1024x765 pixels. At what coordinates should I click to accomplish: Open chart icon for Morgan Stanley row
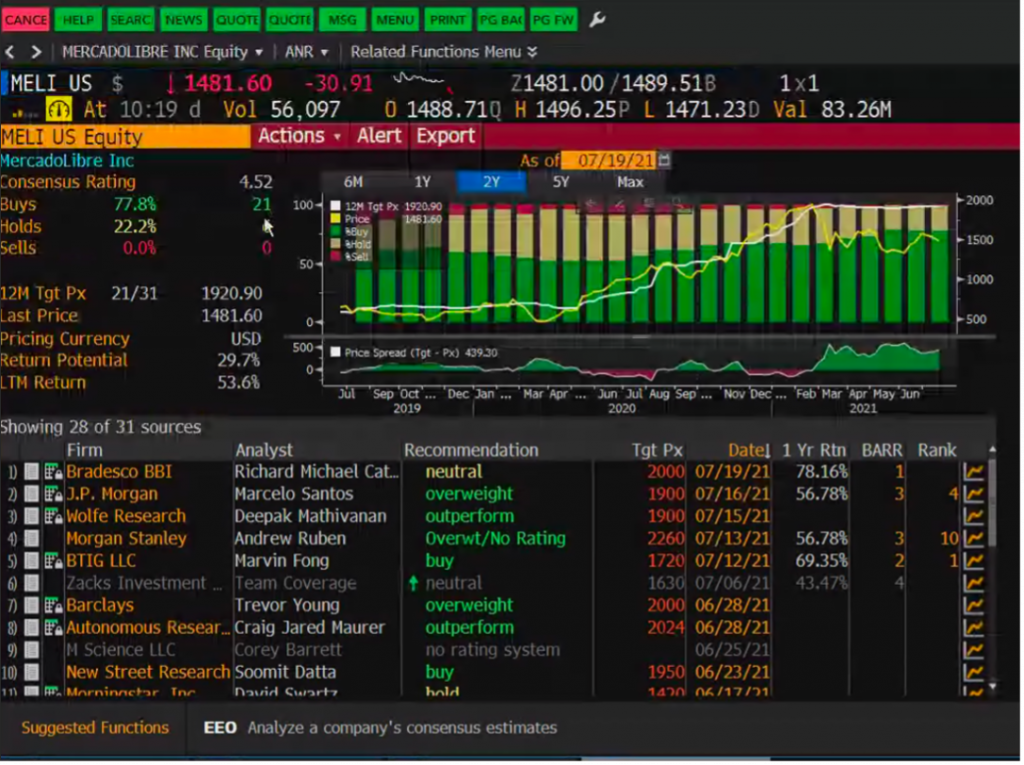(x=976, y=540)
